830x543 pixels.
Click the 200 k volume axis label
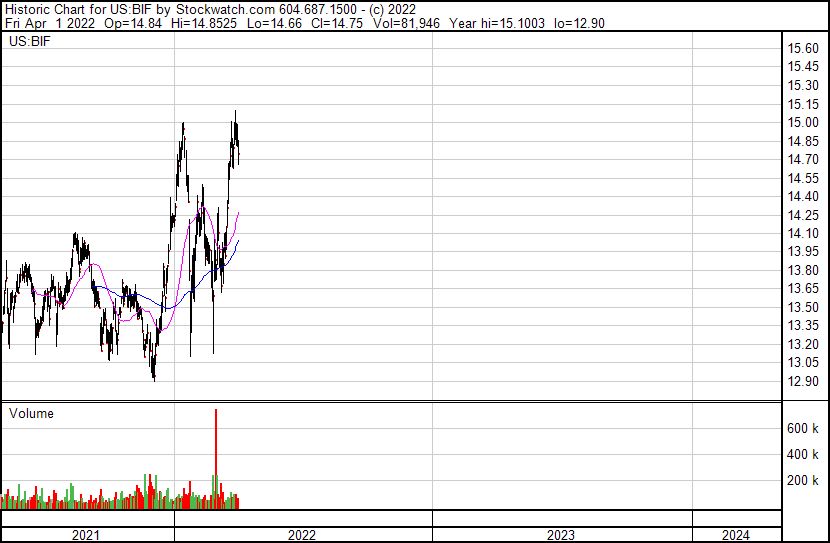(x=803, y=480)
